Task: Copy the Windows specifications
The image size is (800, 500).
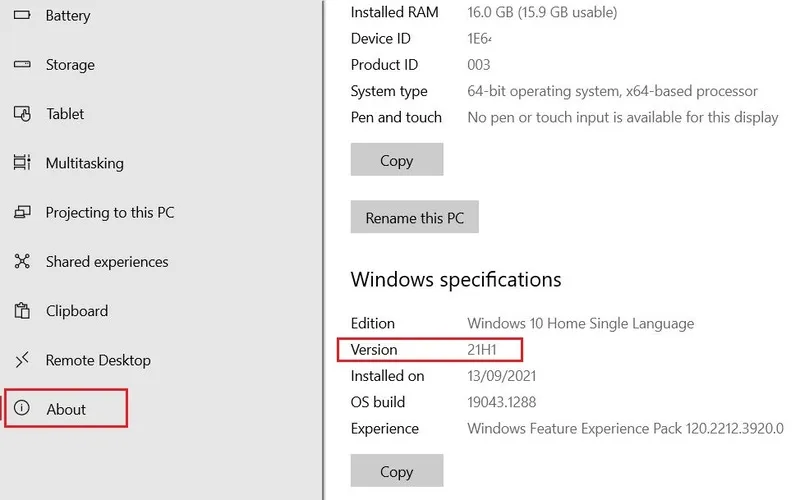Action: pos(396,470)
